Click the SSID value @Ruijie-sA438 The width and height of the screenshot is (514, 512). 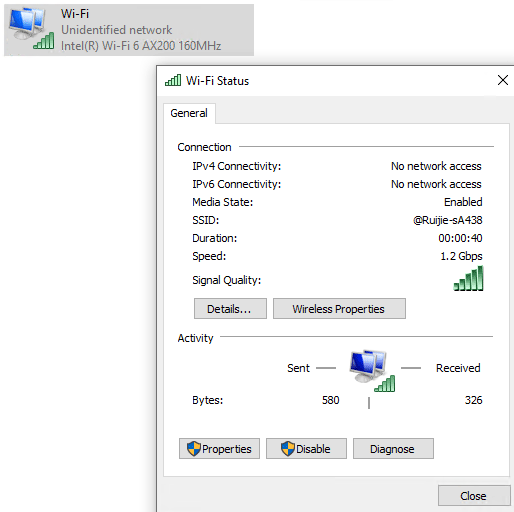(x=447, y=220)
